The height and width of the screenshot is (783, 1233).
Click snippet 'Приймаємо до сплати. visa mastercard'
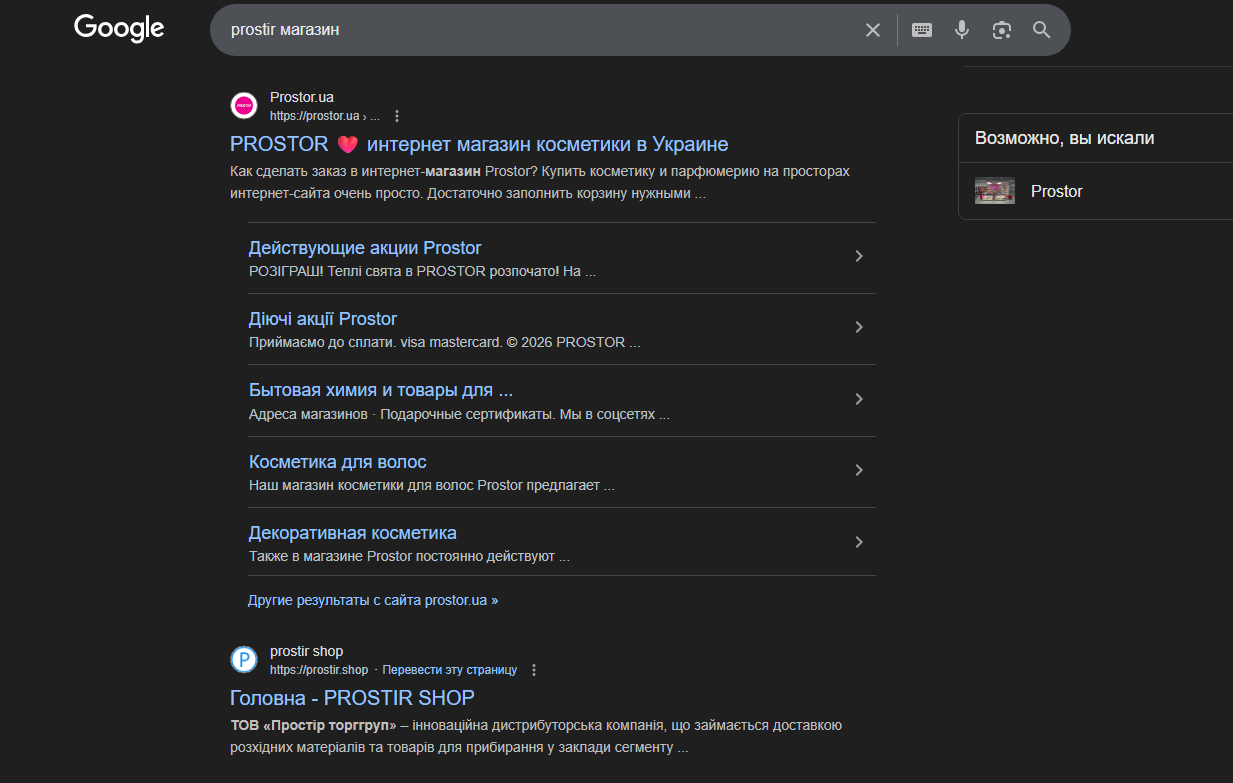click(x=445, y=342)
